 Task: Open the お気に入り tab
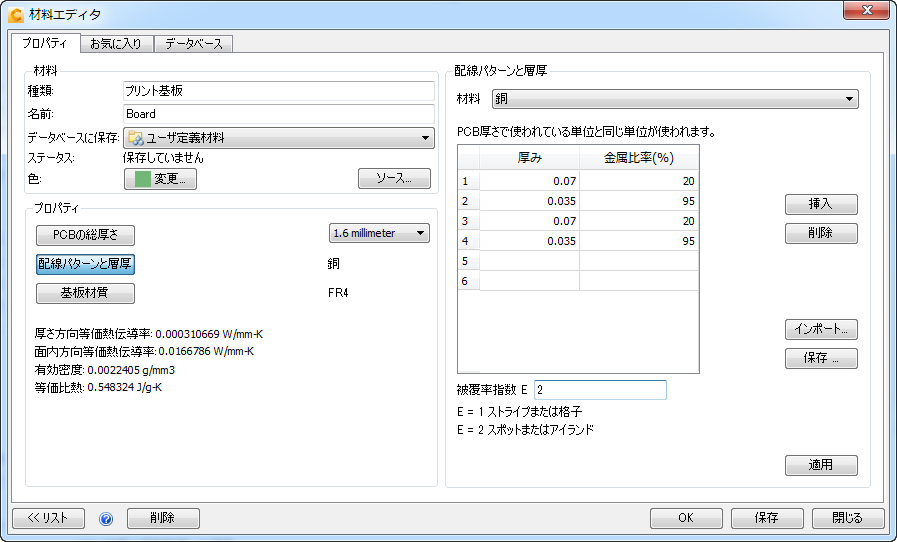pos(116,43)
